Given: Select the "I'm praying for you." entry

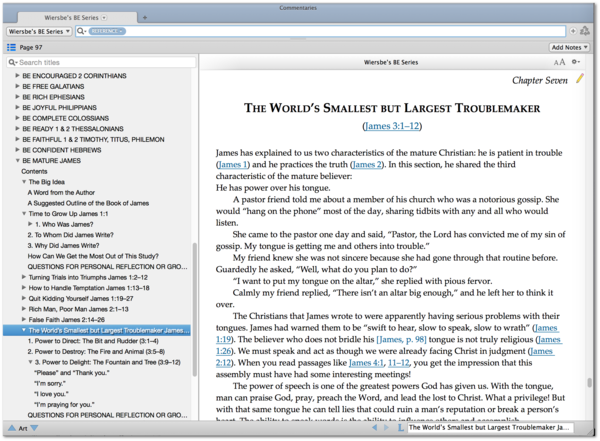Looking at the screenshot, I should click(x=64, y=405).
